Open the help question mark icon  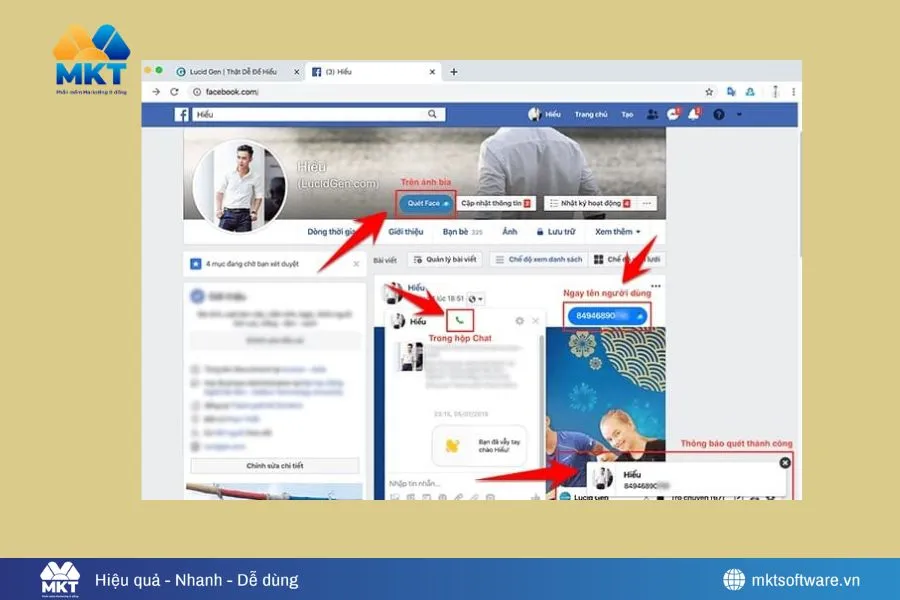(x=719, y=115)
